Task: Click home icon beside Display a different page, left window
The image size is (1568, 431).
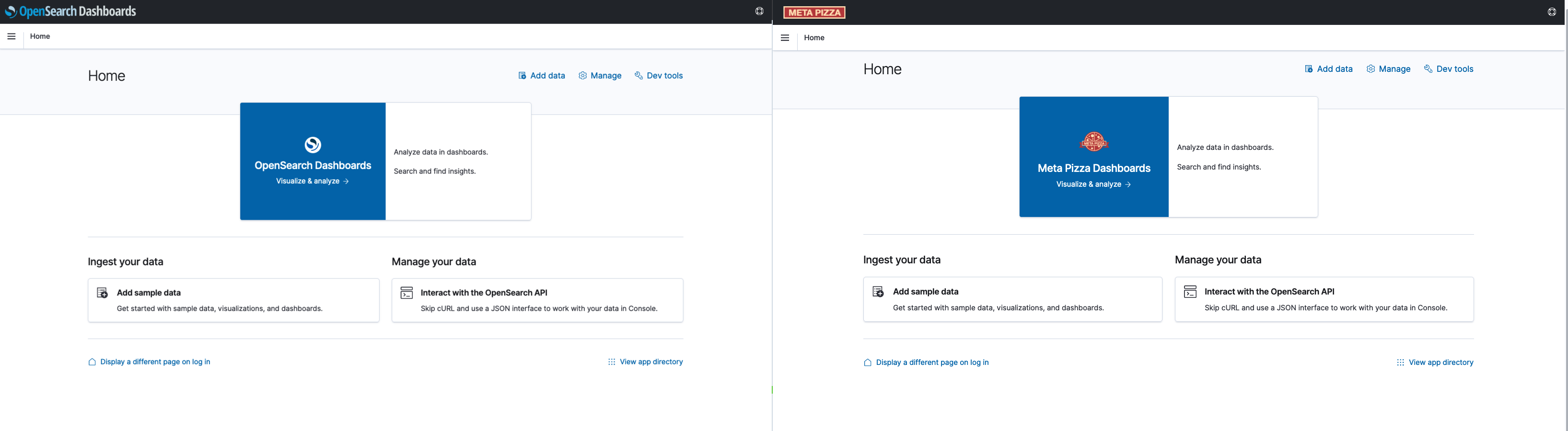Action: (x=92, y=362)
